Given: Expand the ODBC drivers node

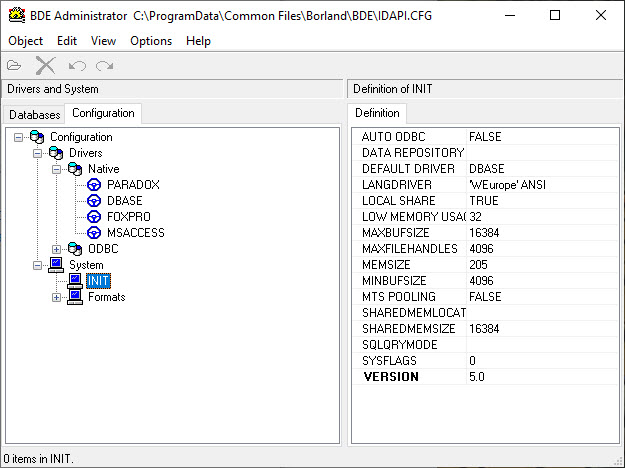Looking at the screenshot, I should (x=57, y=249).
